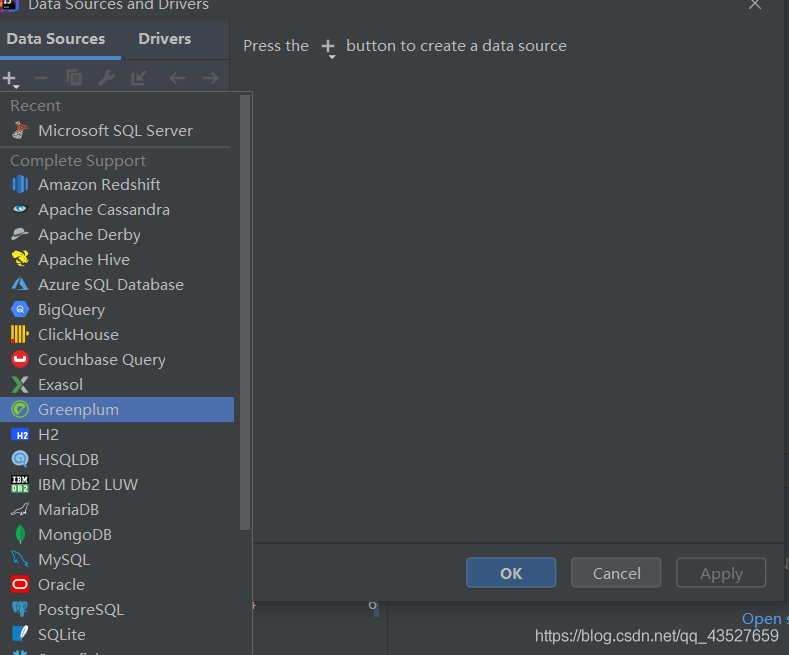Choose Apache Cassandra data source
789x655 pixels.
coord(117,209)
